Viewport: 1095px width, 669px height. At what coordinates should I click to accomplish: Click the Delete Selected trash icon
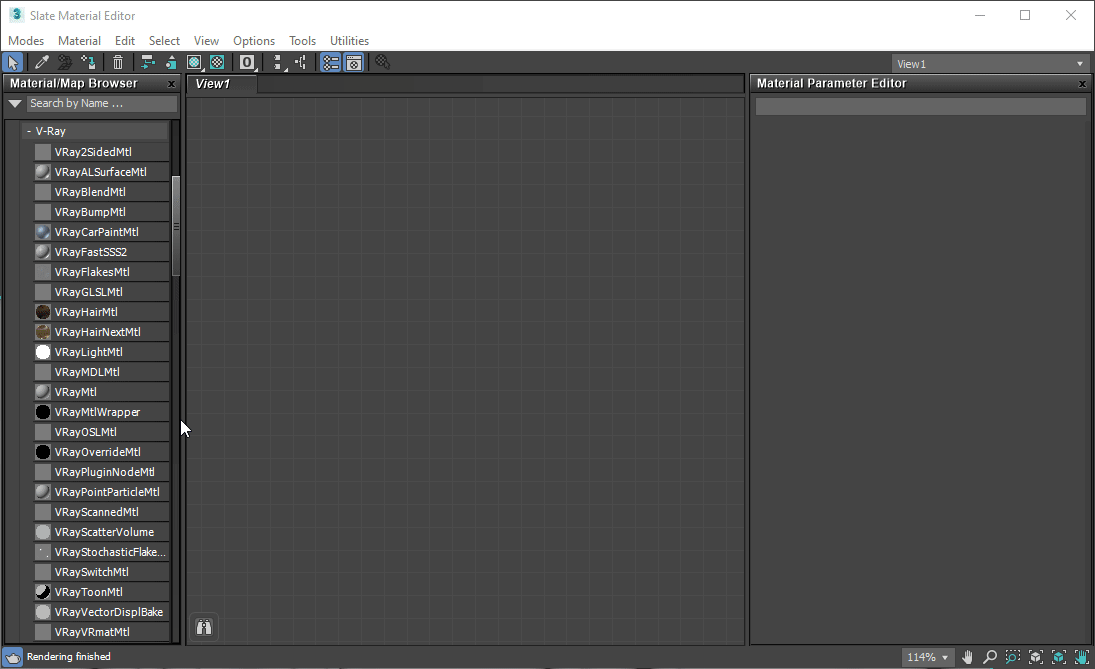119,63
